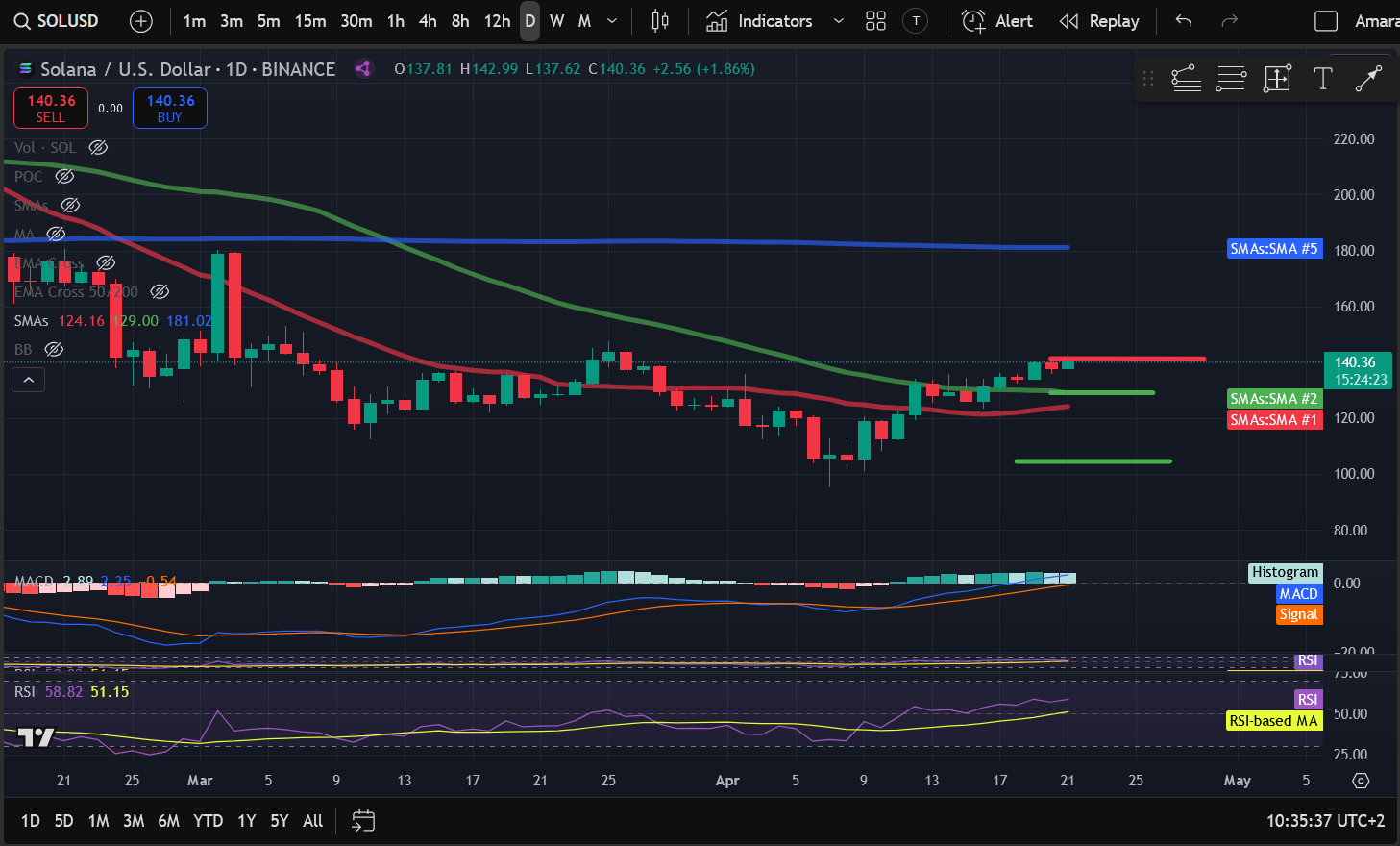This screenshot has height=846, width=1400.
Task: Toggle visibility of the POC indicator
Action: click(64, 176)
